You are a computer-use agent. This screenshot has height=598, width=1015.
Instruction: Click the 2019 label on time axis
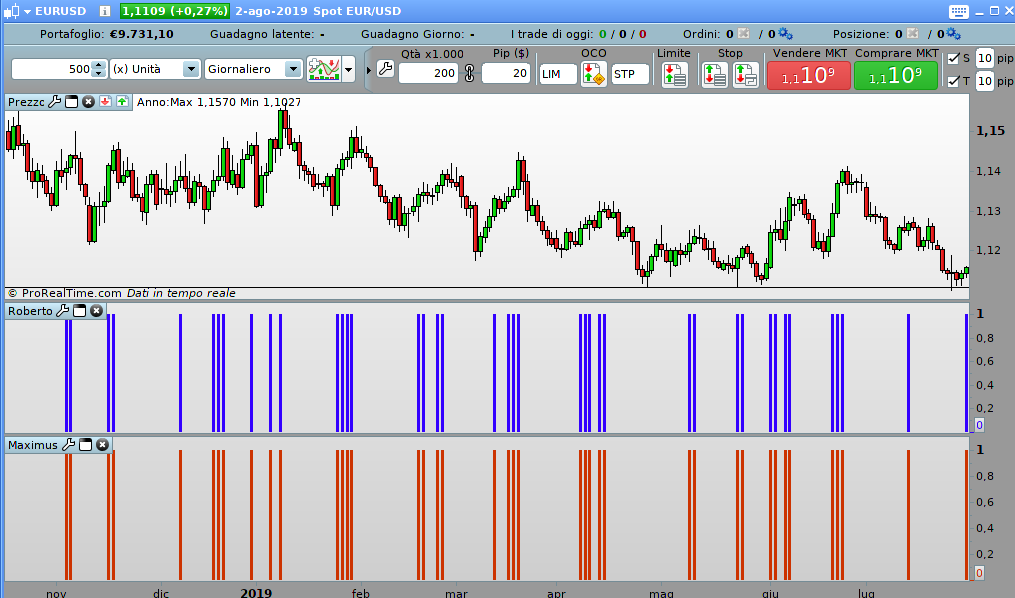click(x=256, y=592)
